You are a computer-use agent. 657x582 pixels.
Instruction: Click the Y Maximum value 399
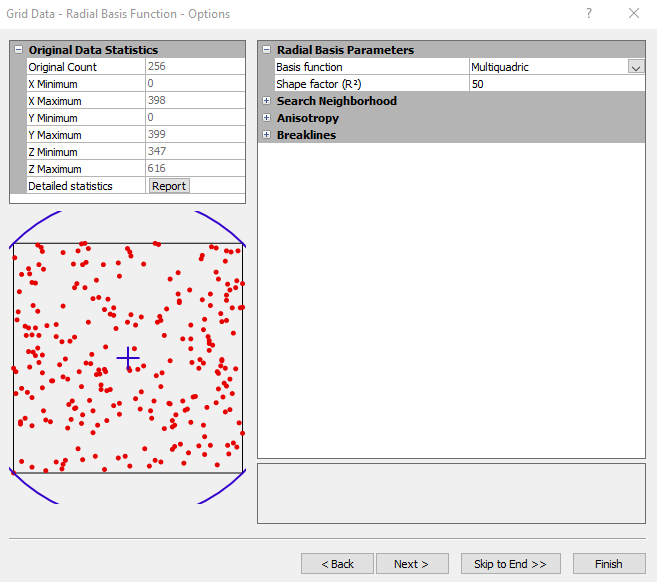[x=157, y=134]
